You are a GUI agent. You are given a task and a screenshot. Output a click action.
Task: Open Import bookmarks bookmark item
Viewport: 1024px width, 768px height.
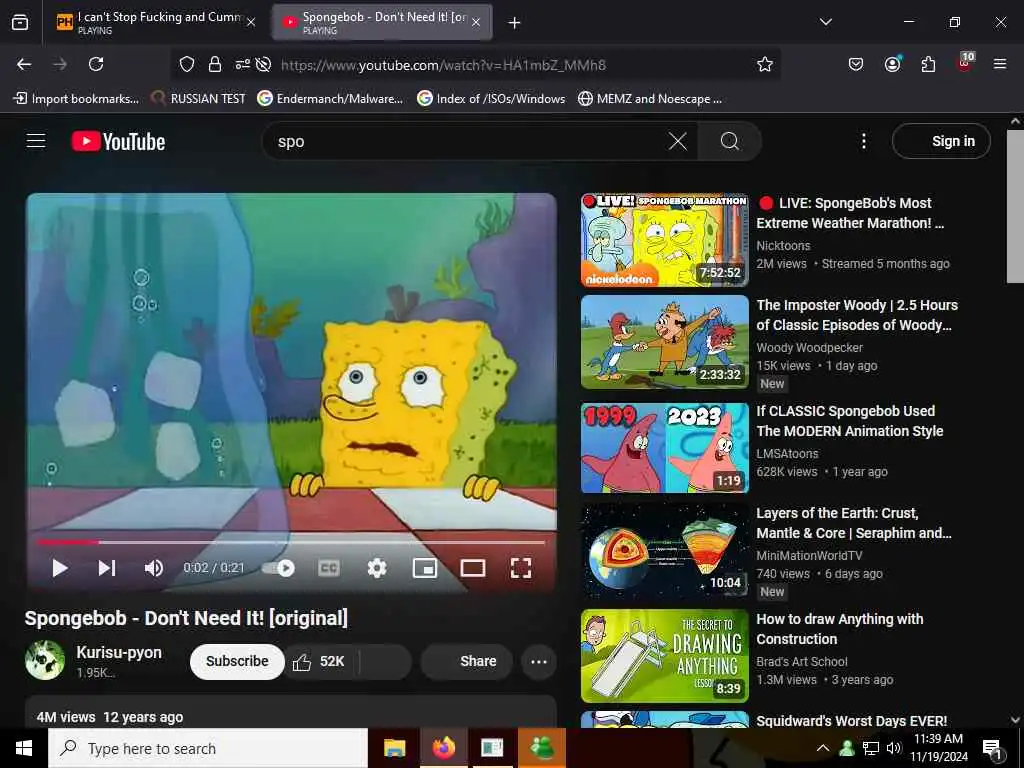pyautogui.click(x=76, y=99)
